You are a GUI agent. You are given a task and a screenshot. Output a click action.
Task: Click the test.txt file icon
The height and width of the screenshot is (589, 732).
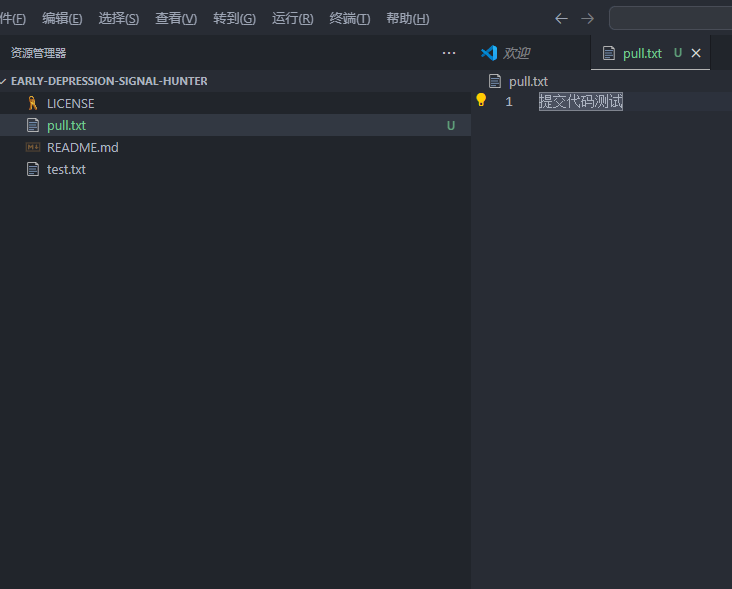point(33,169)
